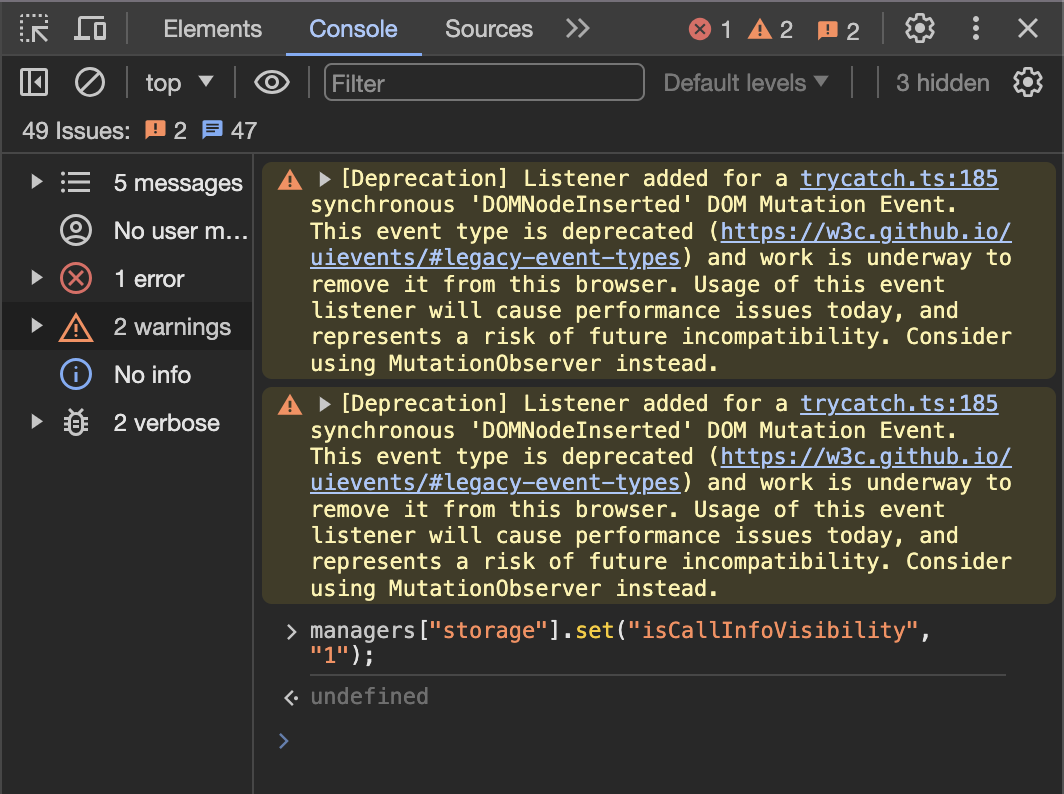Viewport: 1064px width, 794px height.
Task: Click the live expression eye icon
Action: point(271,82)
